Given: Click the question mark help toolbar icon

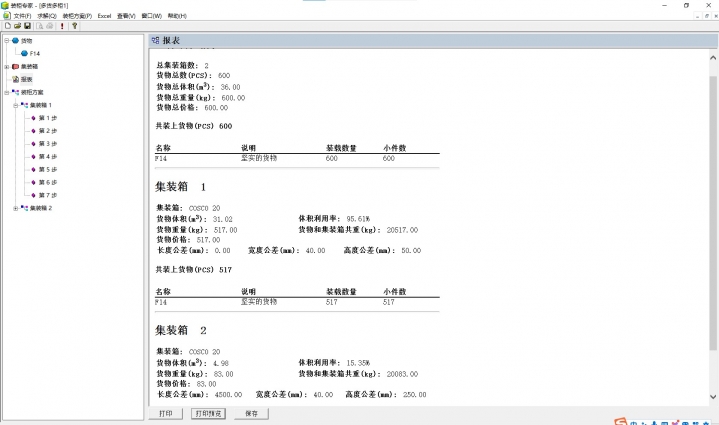Looking at the screenshot, I should [x=75, y=26].
